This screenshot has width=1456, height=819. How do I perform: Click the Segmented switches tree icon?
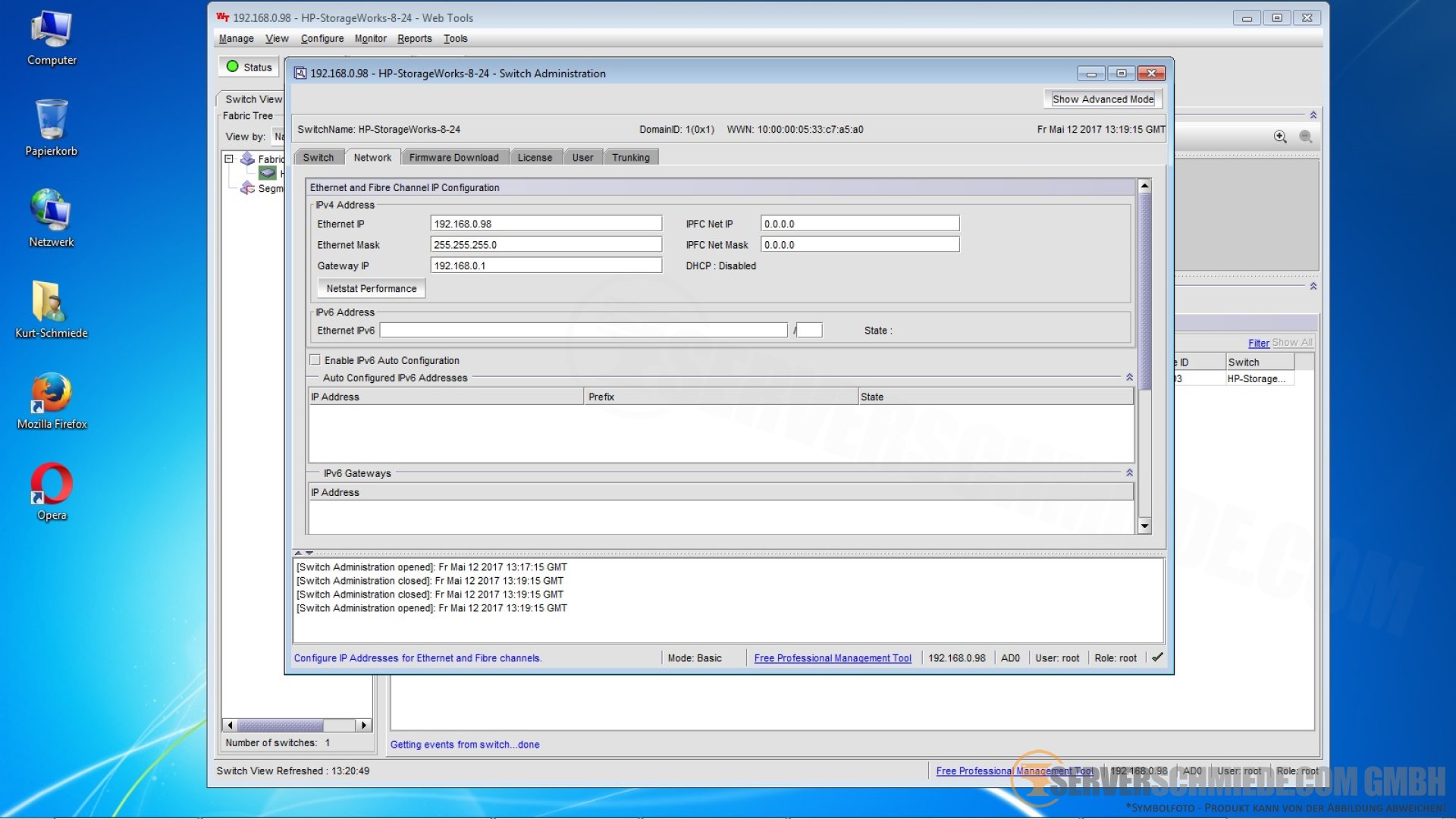(x=247, y=188)
